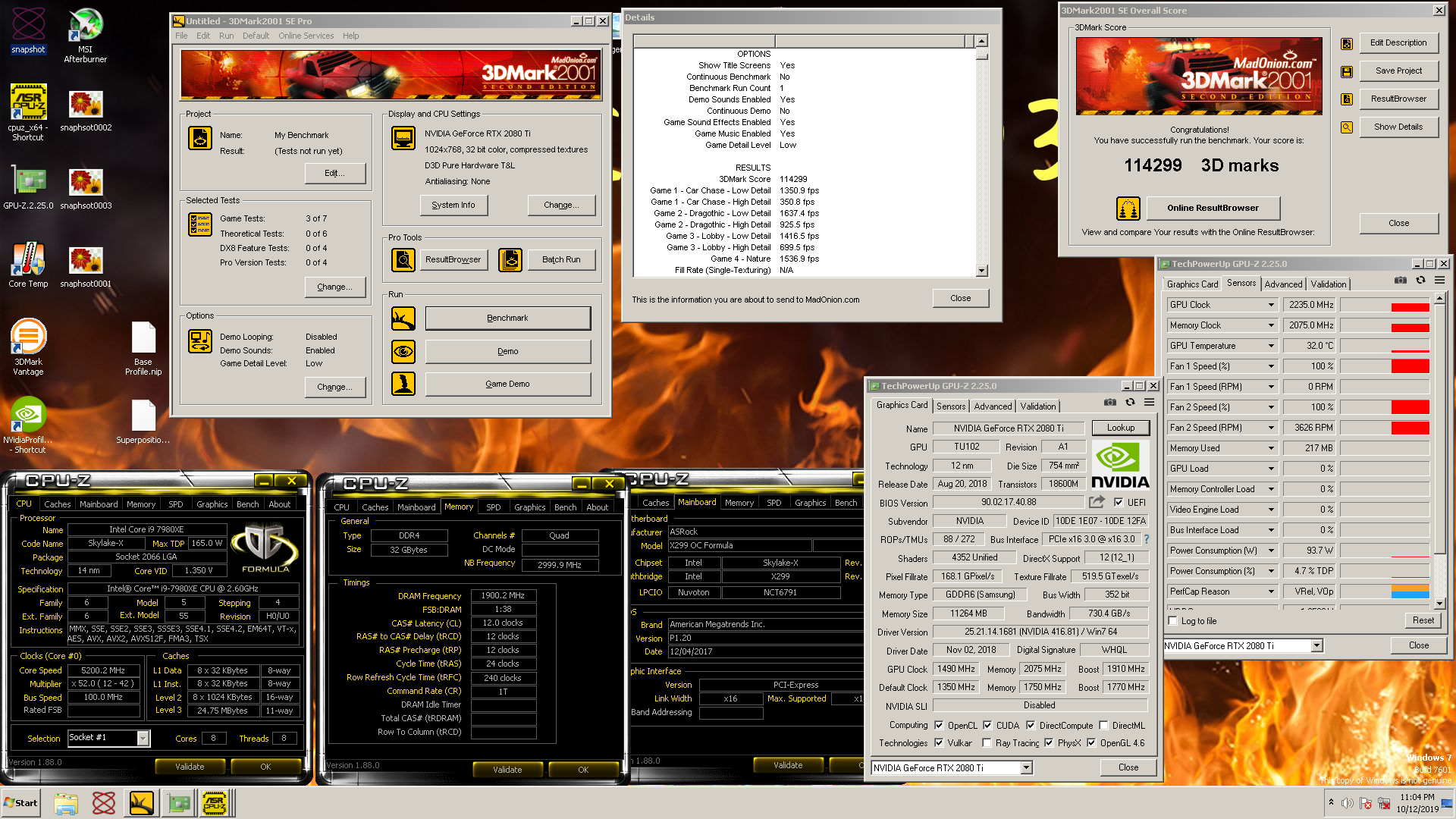Viewport: 1456px width, 819px height.
Task: Click the GPU Clock sensor graph bar
Action: (x=1385, y=305)
